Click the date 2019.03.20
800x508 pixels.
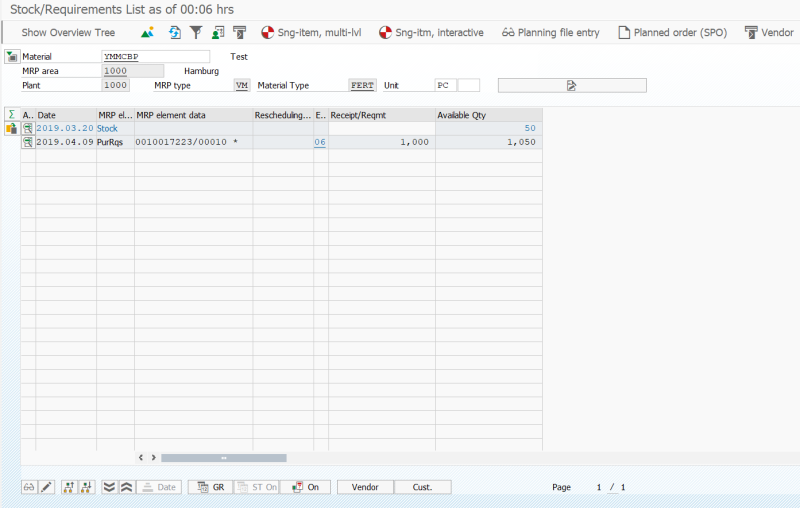[x=65, y=129]
